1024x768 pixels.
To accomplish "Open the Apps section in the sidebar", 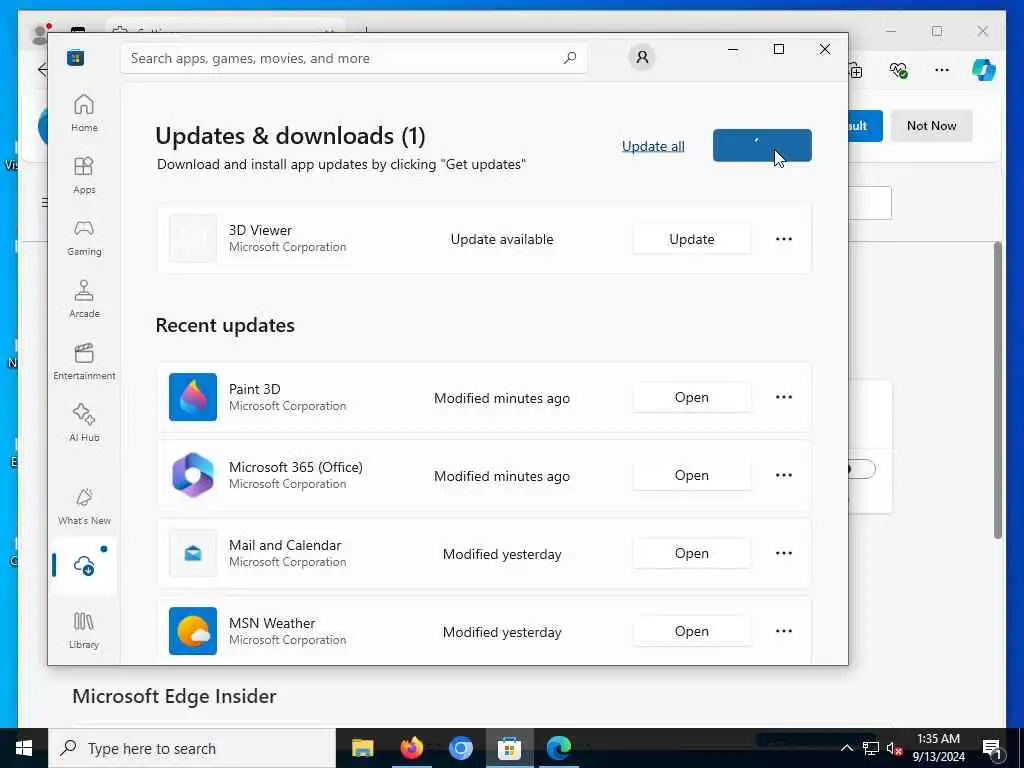I will tap(84, 176).
